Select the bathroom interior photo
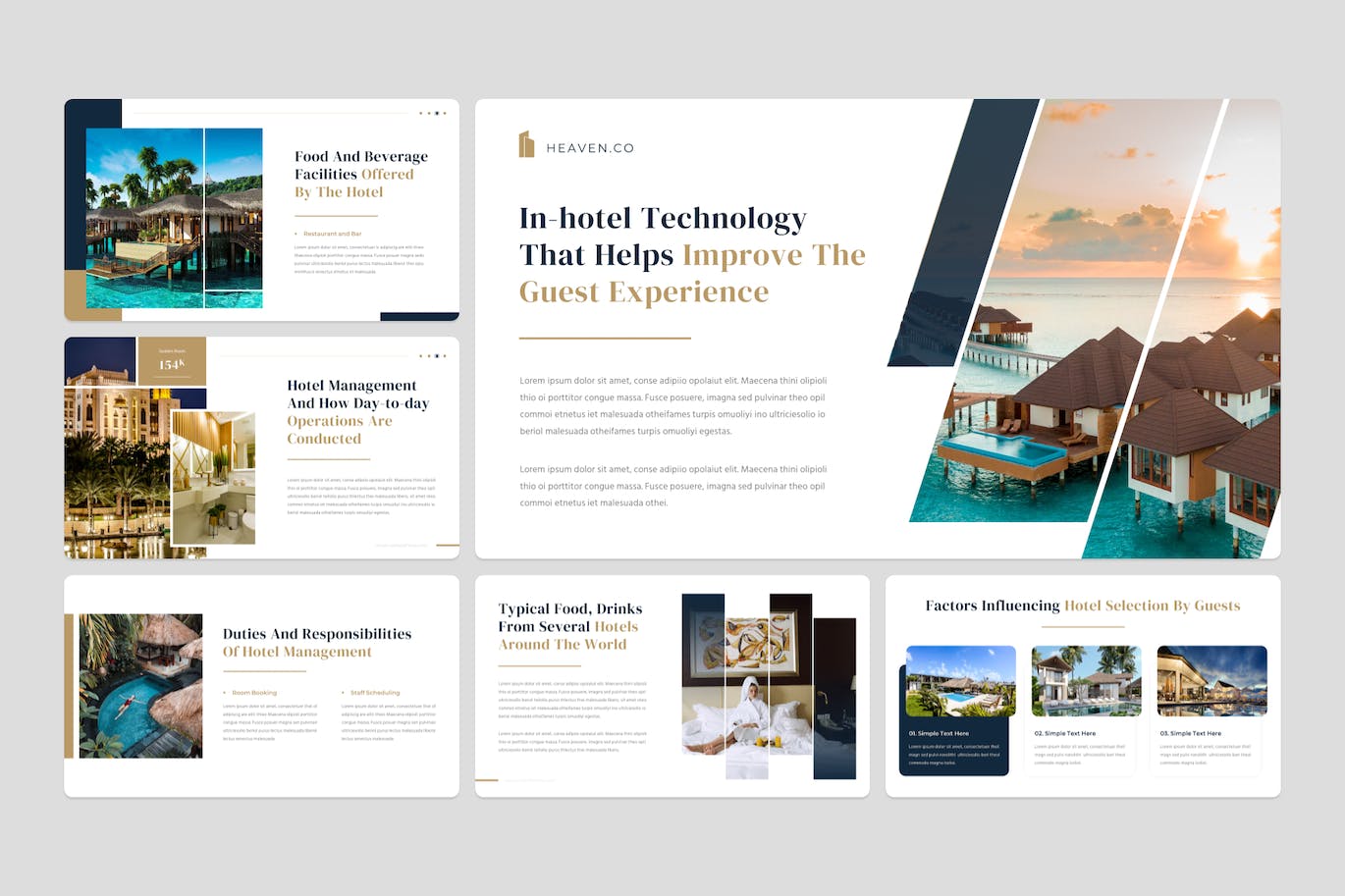The height and width of the screenshot is (896, 1345). point(213,478)
